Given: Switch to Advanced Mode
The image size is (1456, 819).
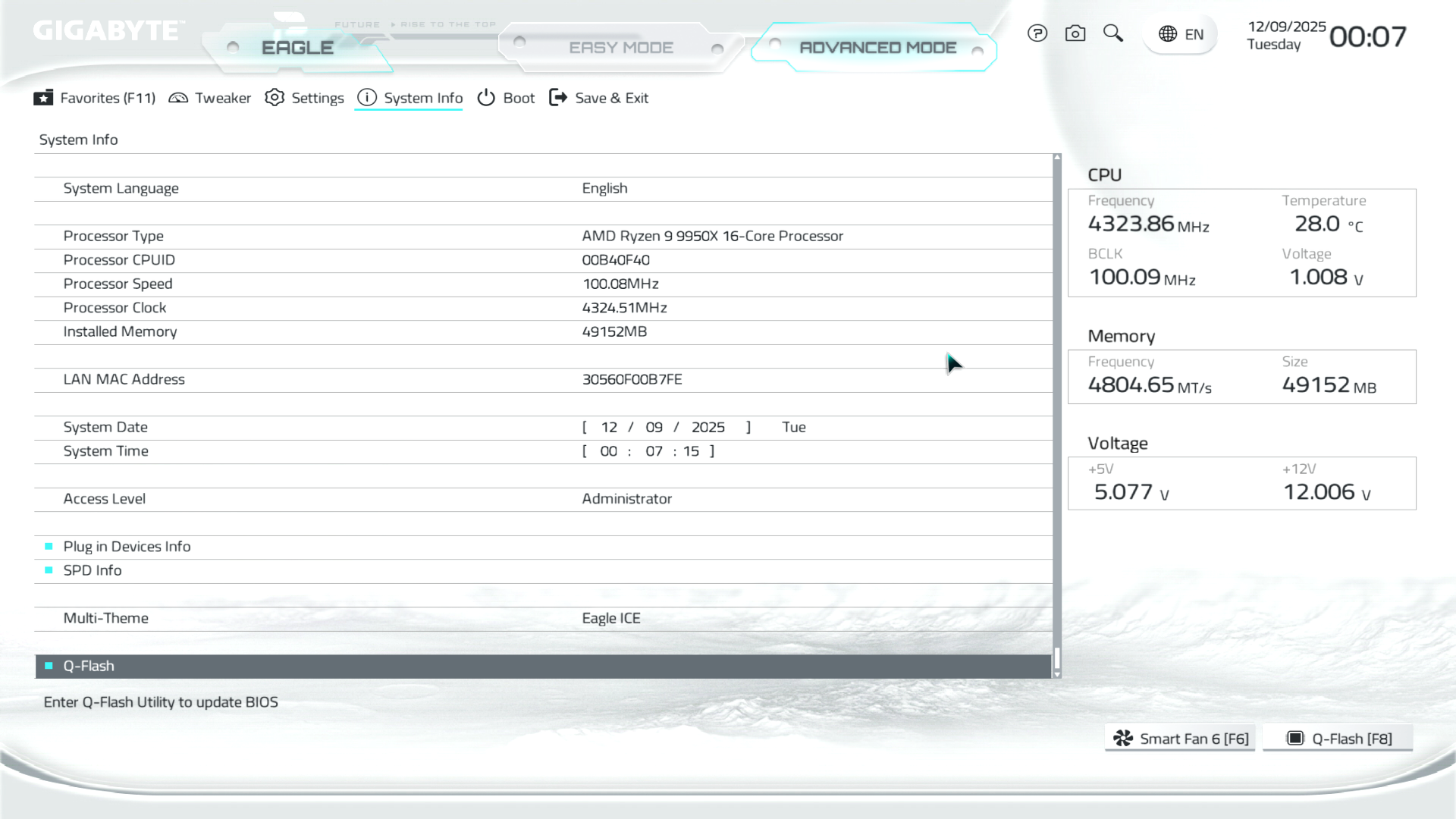Looking at the screenshot, I should (877, 48).
